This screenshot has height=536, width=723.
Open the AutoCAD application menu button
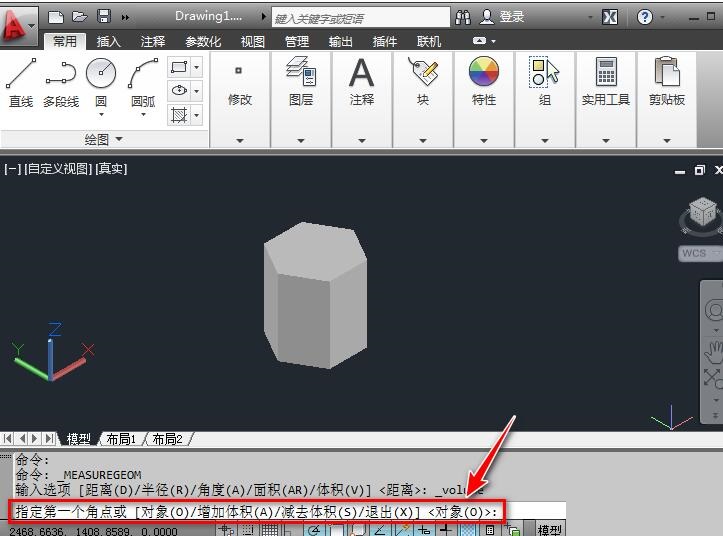click(18, 26)
